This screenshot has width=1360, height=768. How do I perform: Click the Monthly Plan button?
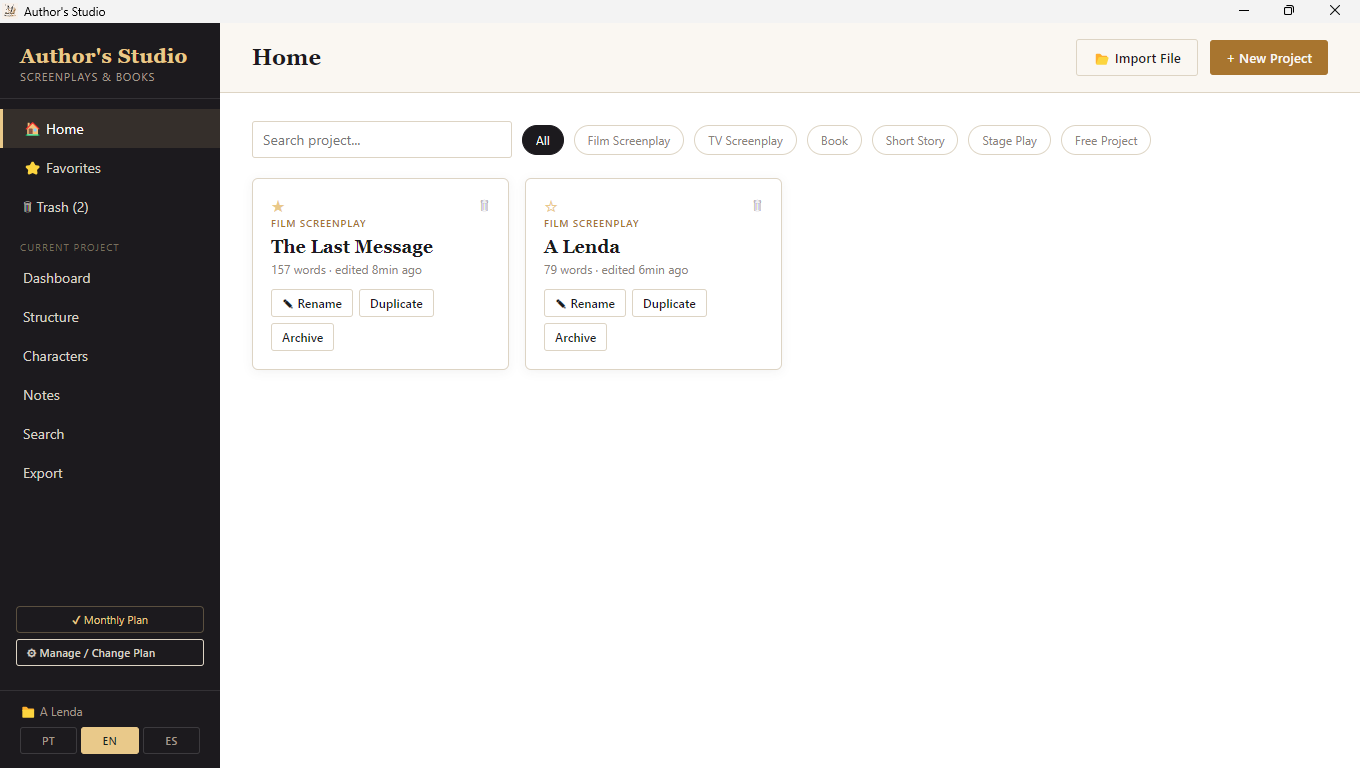coord(110,620)
